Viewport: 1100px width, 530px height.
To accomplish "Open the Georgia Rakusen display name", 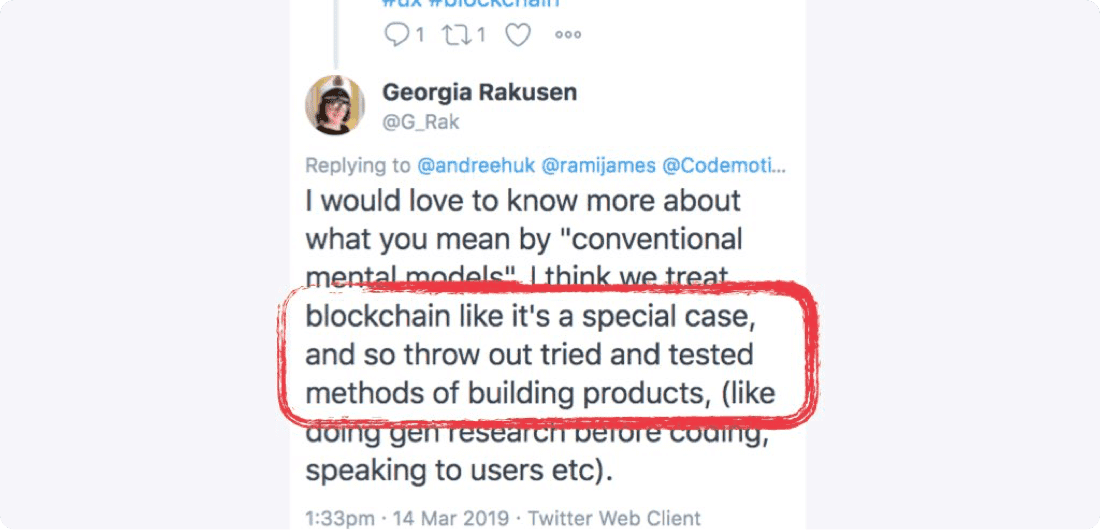I will coord(479,93).
